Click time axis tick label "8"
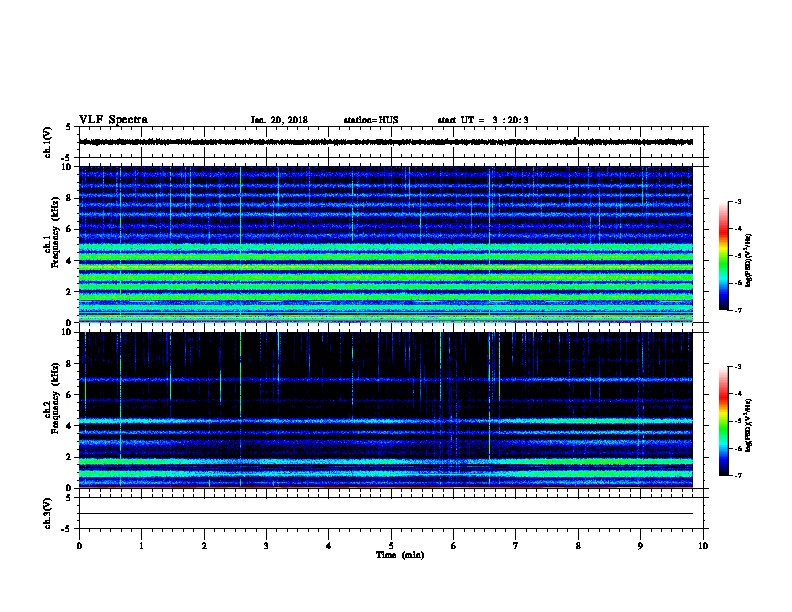 point(578,546)
